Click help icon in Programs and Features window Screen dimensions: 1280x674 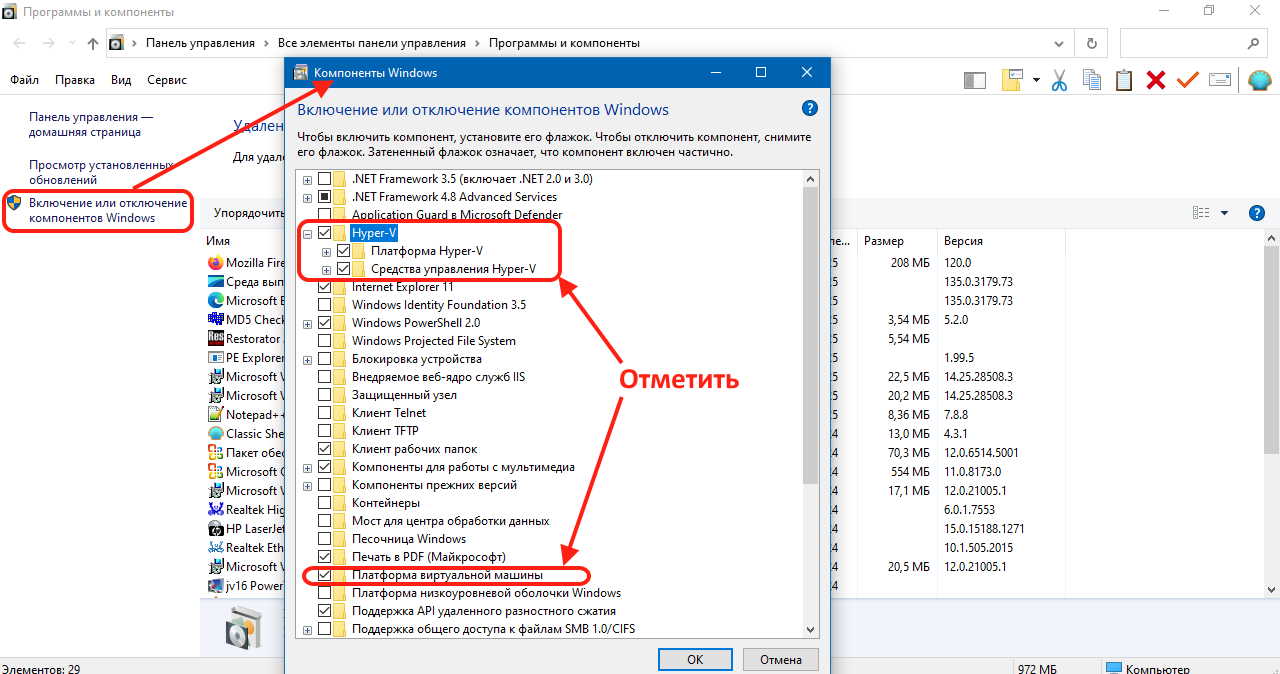pos(1258,213)
